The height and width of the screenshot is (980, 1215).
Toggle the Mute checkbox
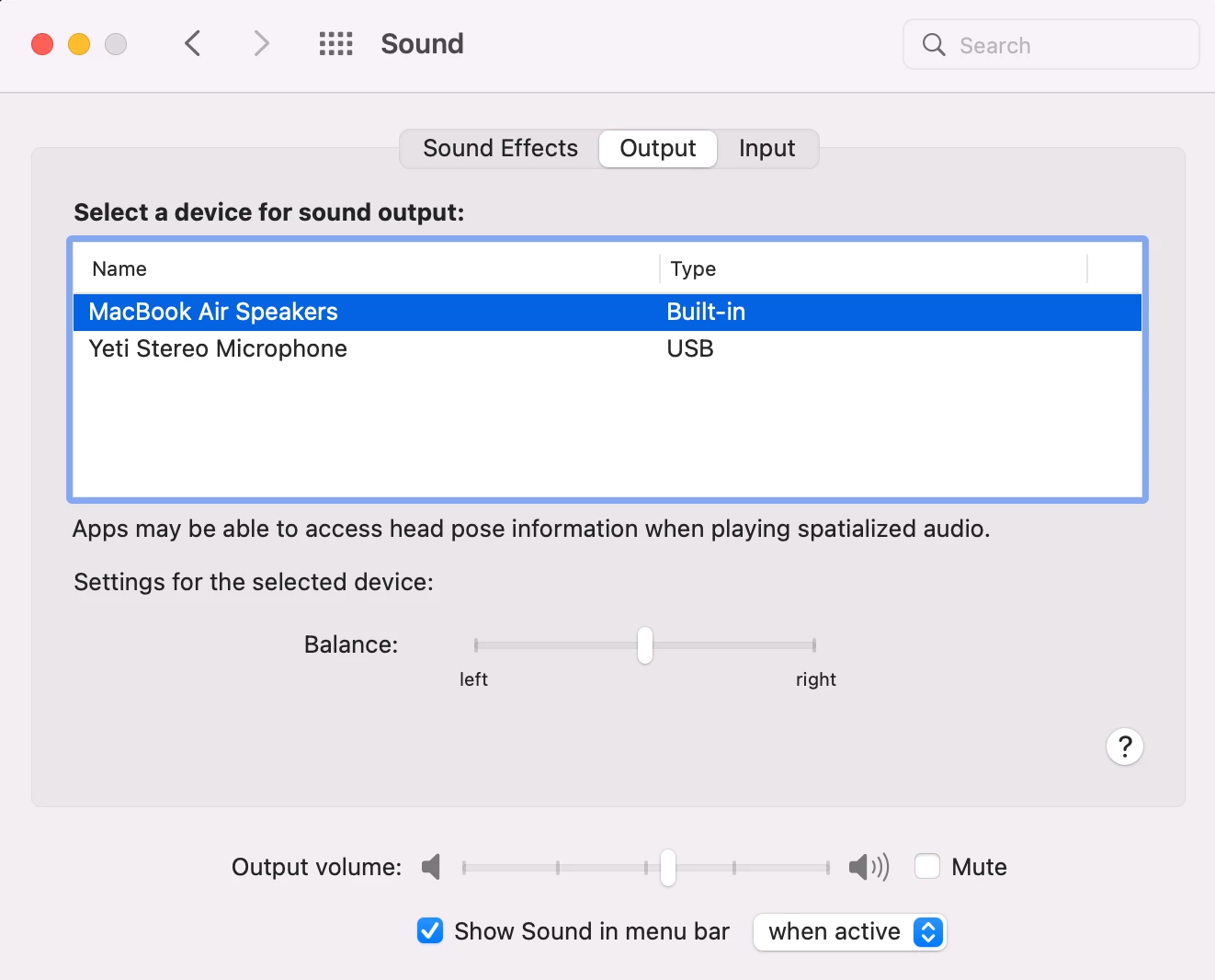(927, 867)
